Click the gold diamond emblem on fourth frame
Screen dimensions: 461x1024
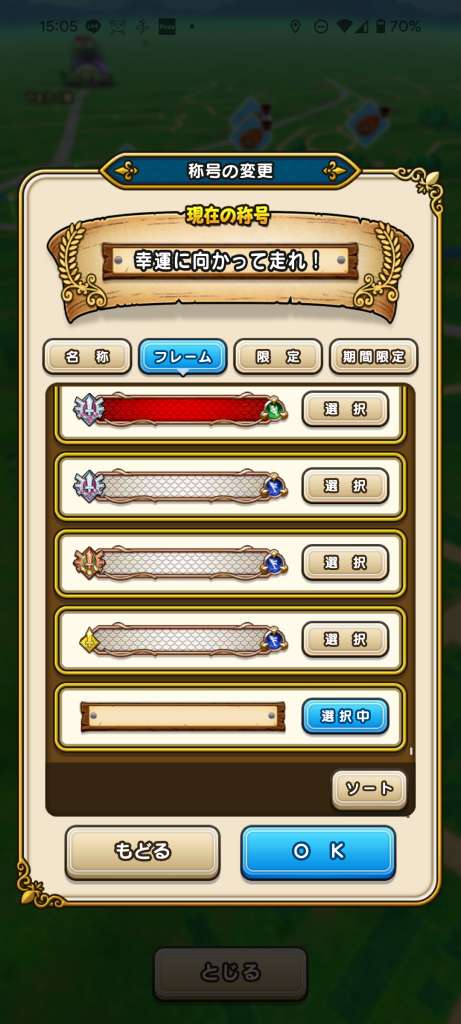tap(89, 641)
